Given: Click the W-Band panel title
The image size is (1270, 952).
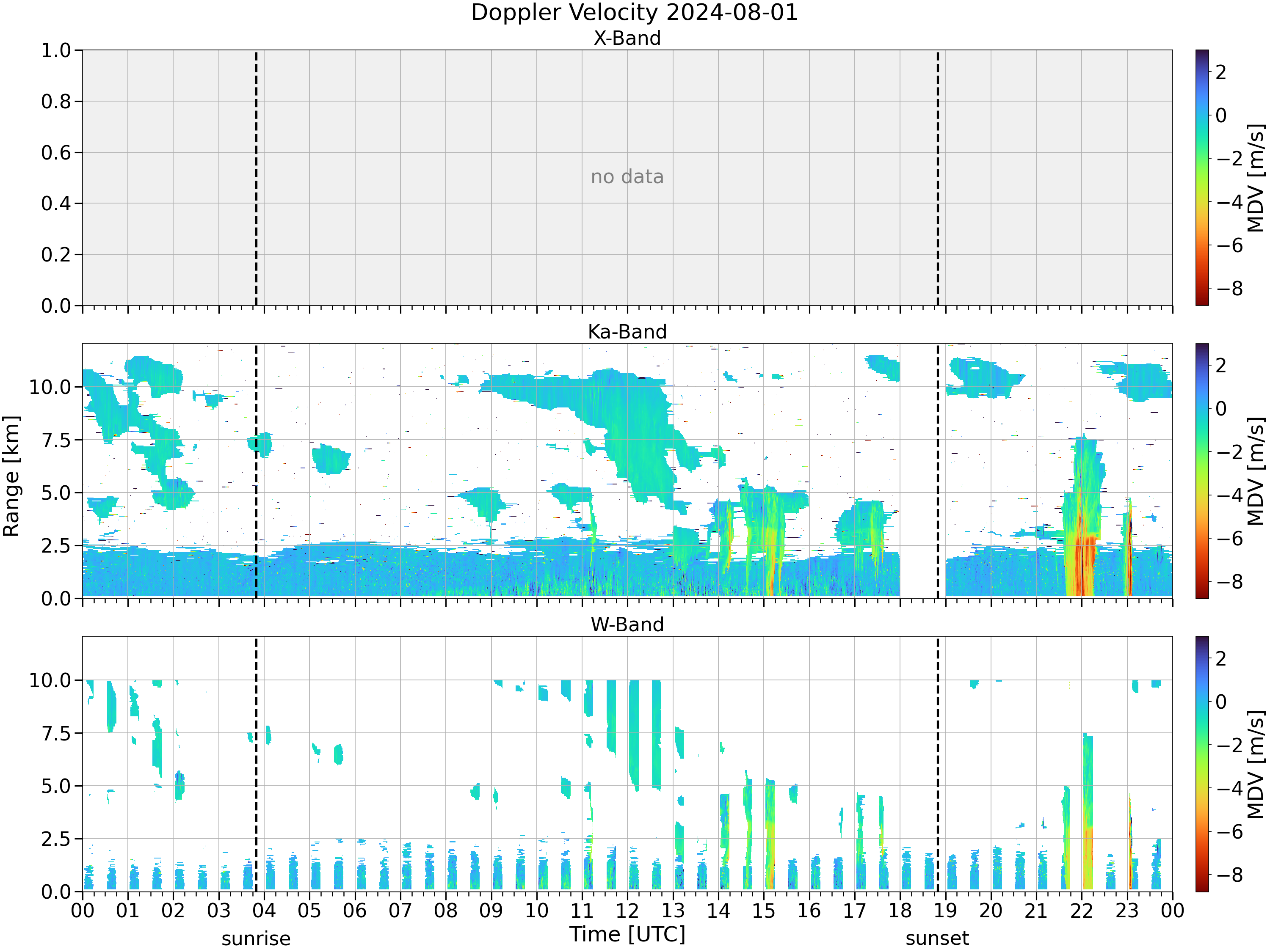Looking at the screenshot, I should [x=627, y=625].
